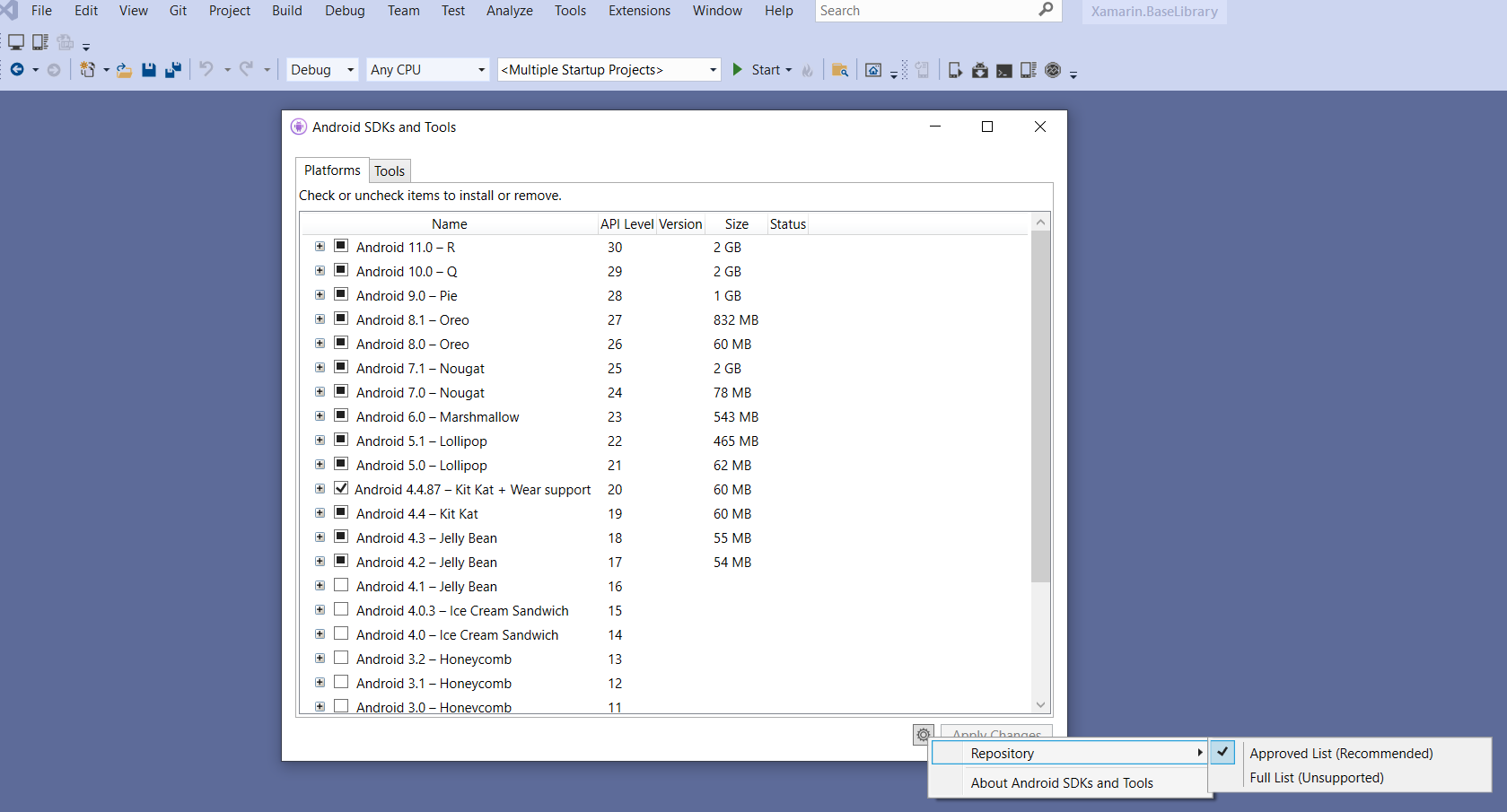This screenshot has width=1507, height=812.
Task: Click the Apply Changes button
Action: (996, 733)
